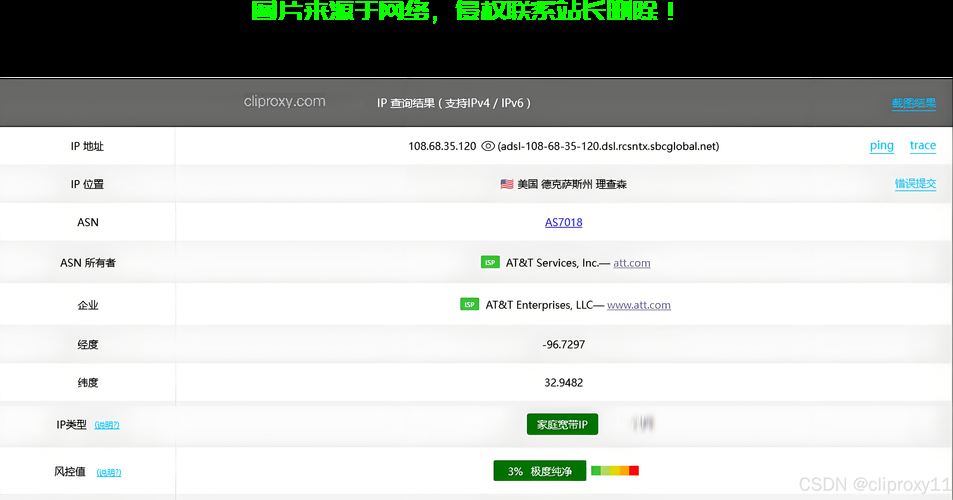Screen dimensions: 953x500
Task: Click the location text 美国 德克萨斯州 理查森
Action: [572, 184]
